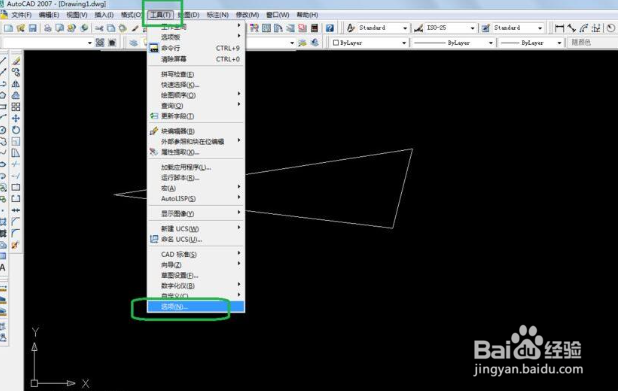The width and height of the screenshot is (618, 391).
Task: Click the 随颜色 plot style field
Action: click(592, 43)
